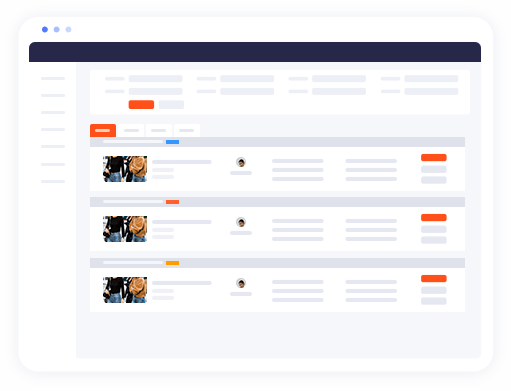Open the first order's product thumbnail
The width and height of the screenshot is (511, 391).
(125, 169)
